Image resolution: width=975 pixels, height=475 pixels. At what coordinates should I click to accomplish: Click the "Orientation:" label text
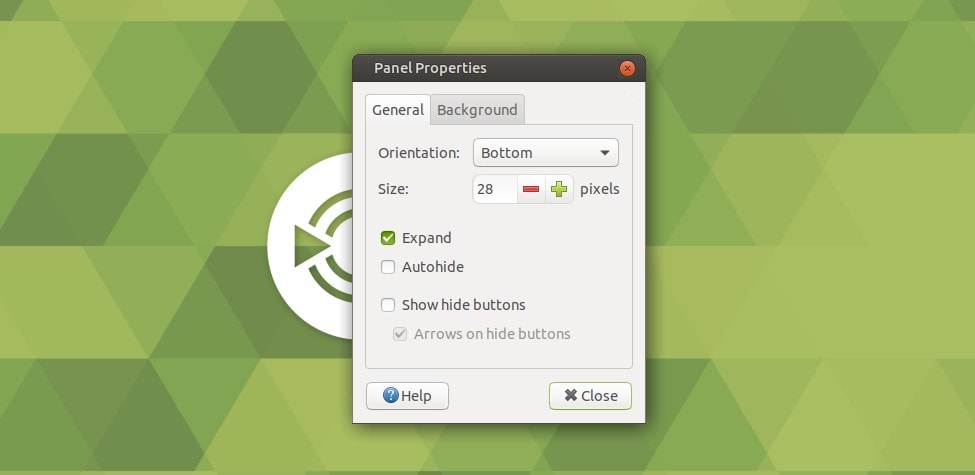pyautogui.click(x=419, y=153)
